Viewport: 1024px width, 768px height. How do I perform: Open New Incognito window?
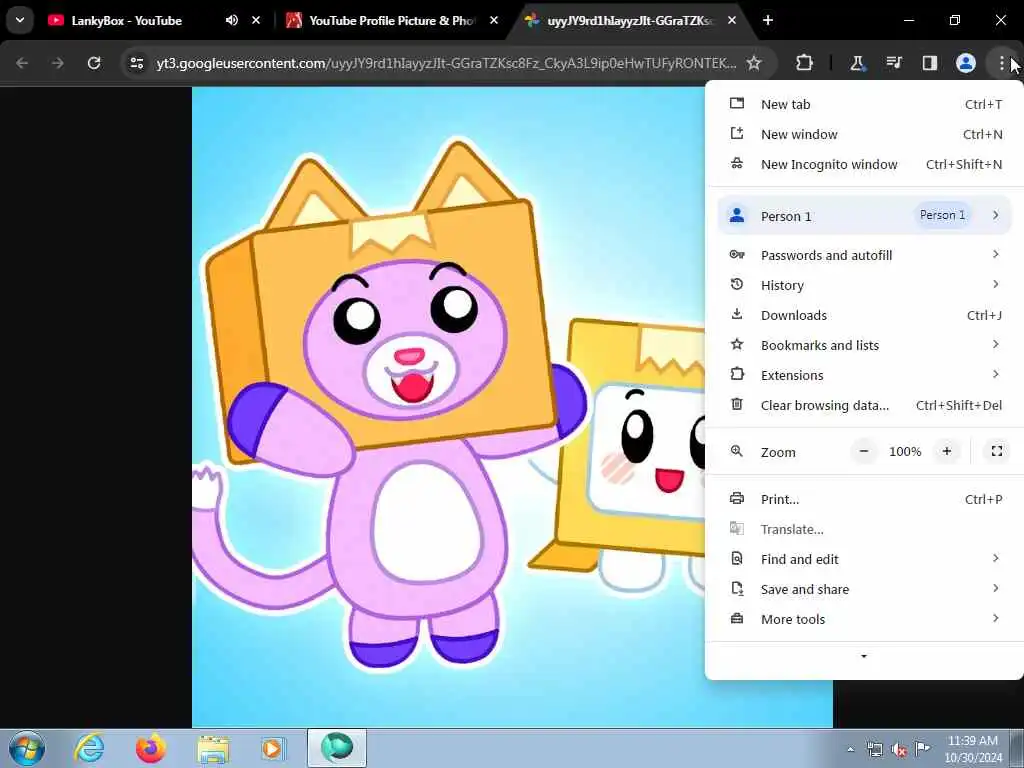point(865,165)
